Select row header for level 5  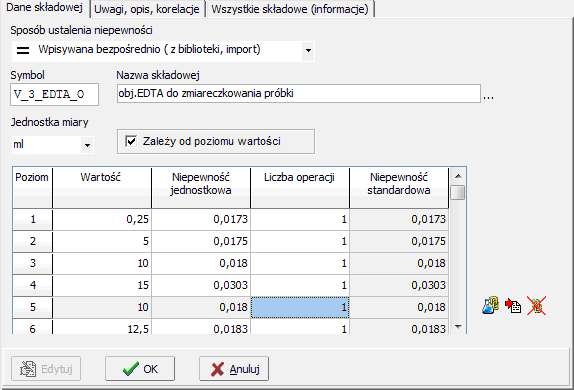[x=32, y=307]
